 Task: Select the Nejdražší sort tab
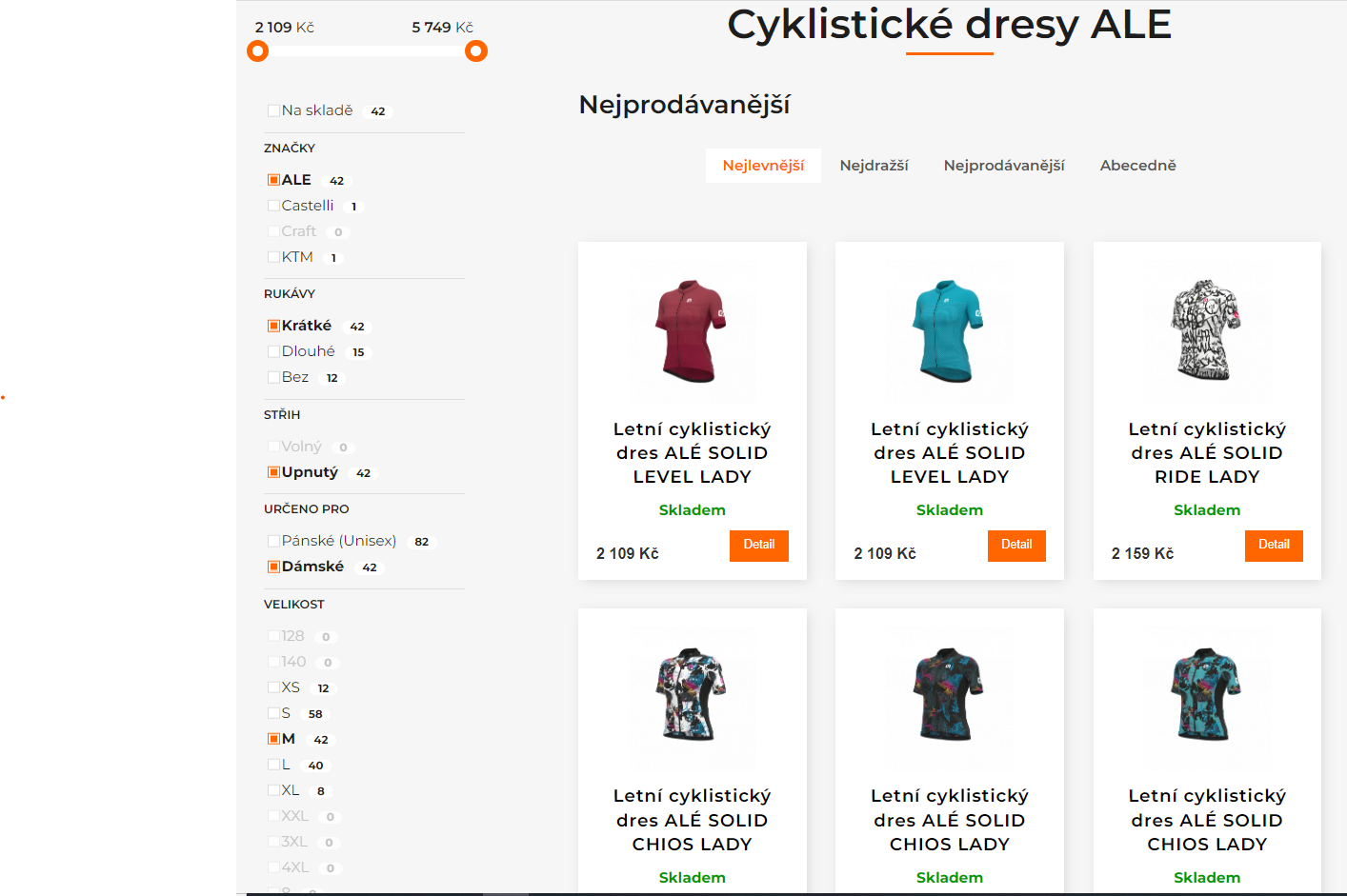874,166
